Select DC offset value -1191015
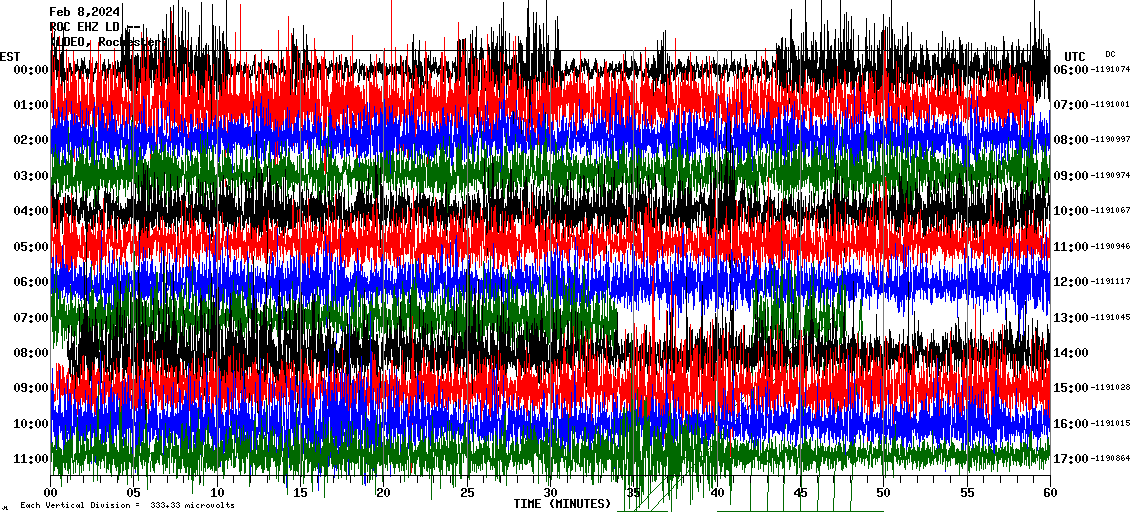 point(1110,423)
